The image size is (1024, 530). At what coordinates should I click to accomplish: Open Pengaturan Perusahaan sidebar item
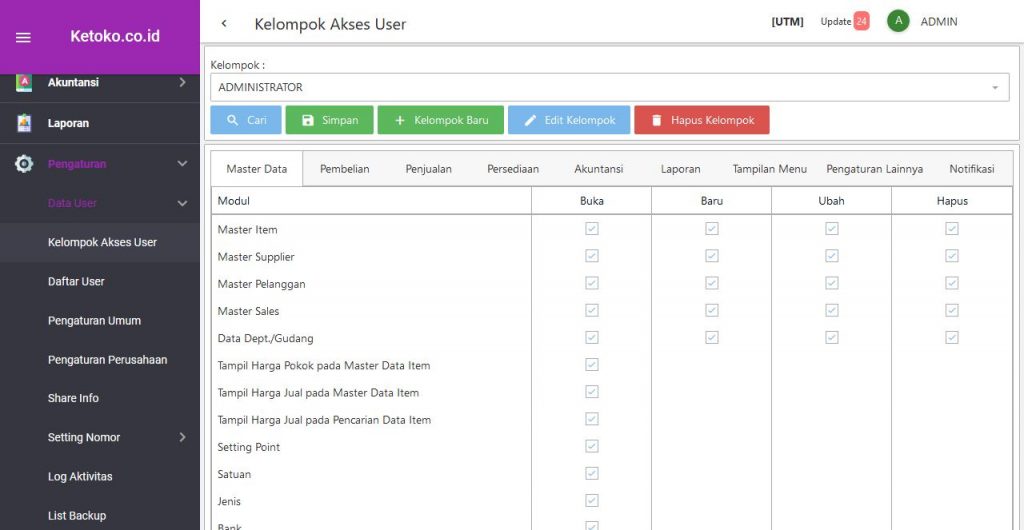[100, 360]
